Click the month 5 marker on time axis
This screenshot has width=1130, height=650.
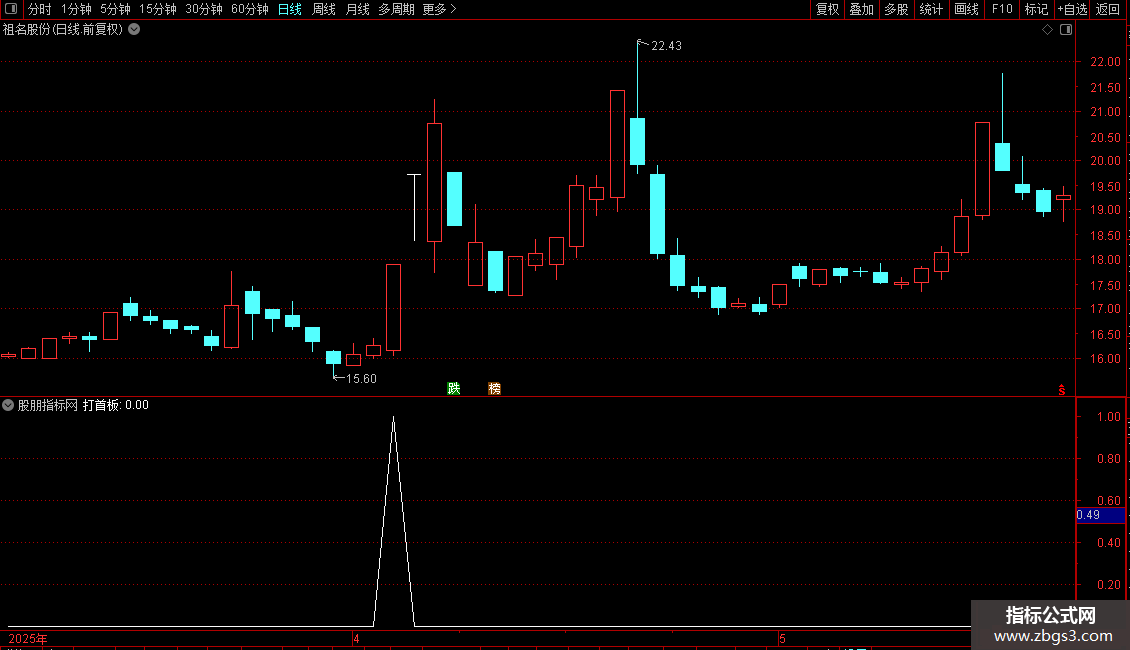[782, 638]
